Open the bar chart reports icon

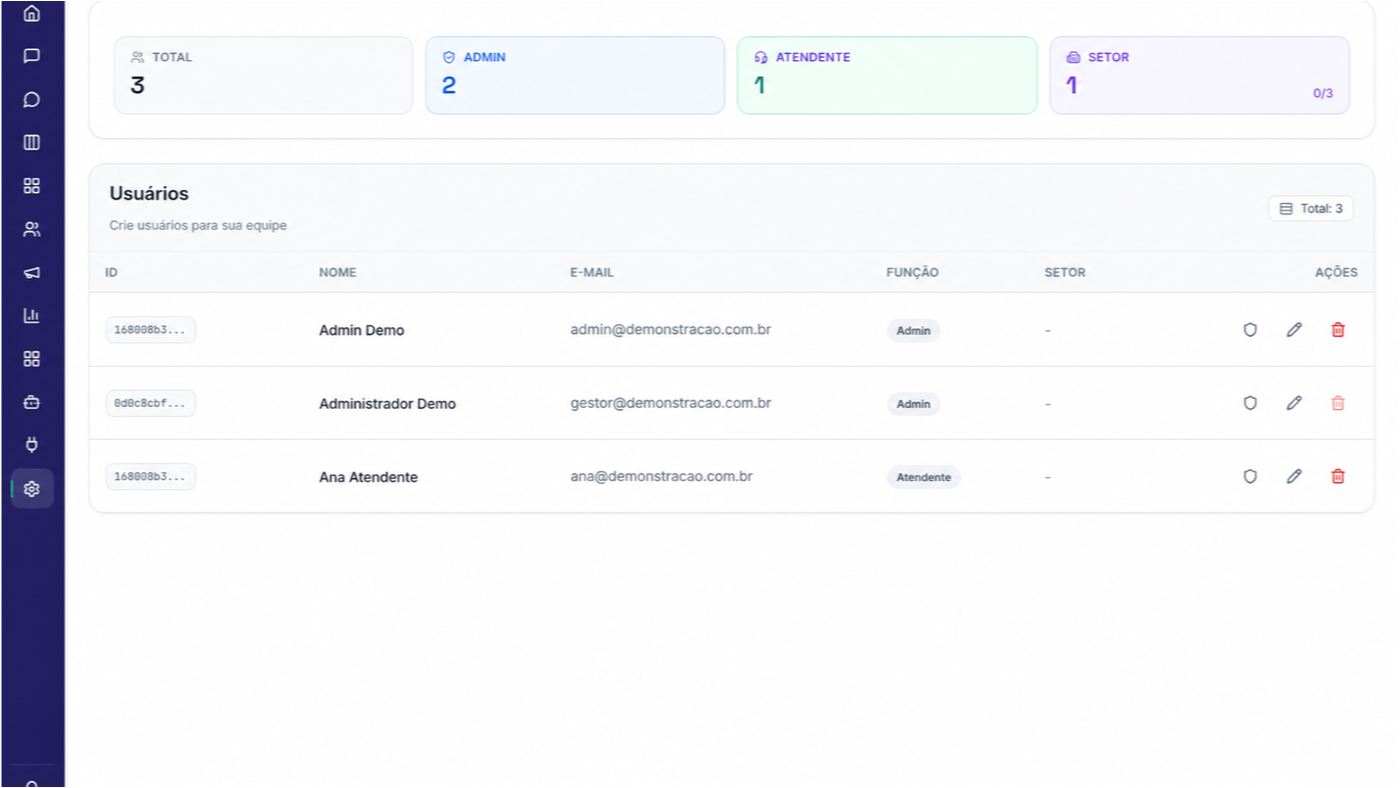pos(31,315)
